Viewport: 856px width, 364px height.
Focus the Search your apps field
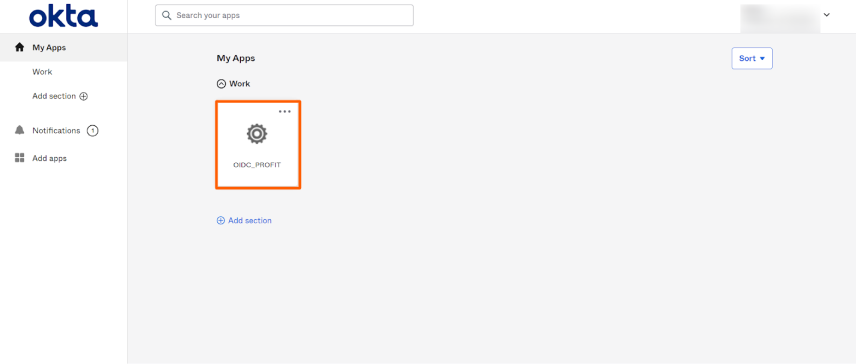(x=284, y=15)
